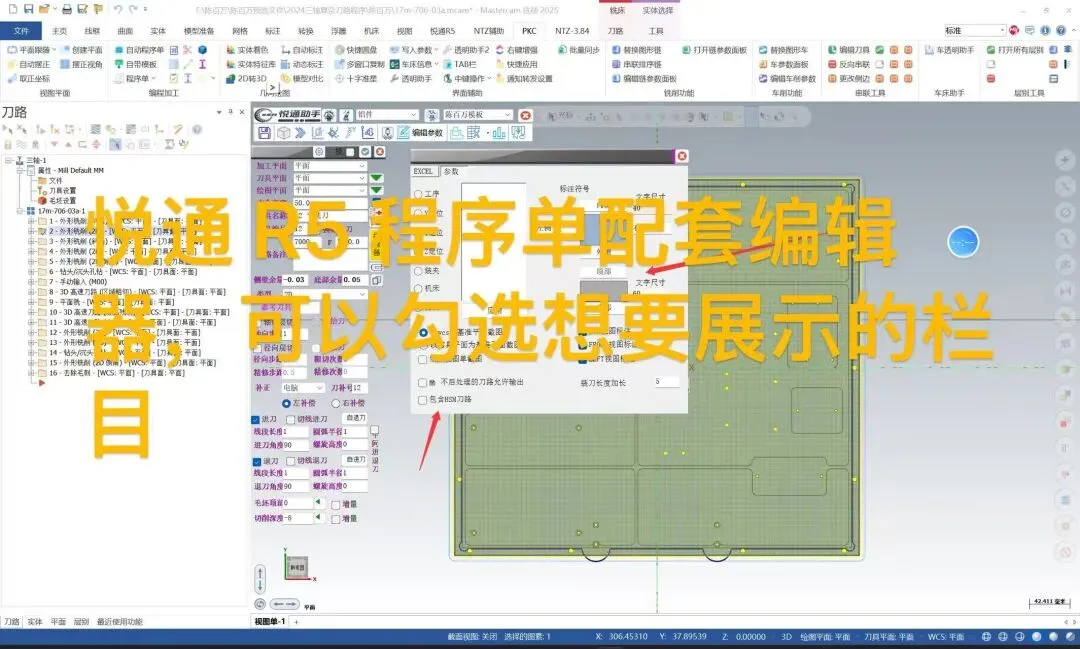Open the 标准 dropdown at top right
This screenshot has height=649, width=1080.
click(x=975, y=30)
